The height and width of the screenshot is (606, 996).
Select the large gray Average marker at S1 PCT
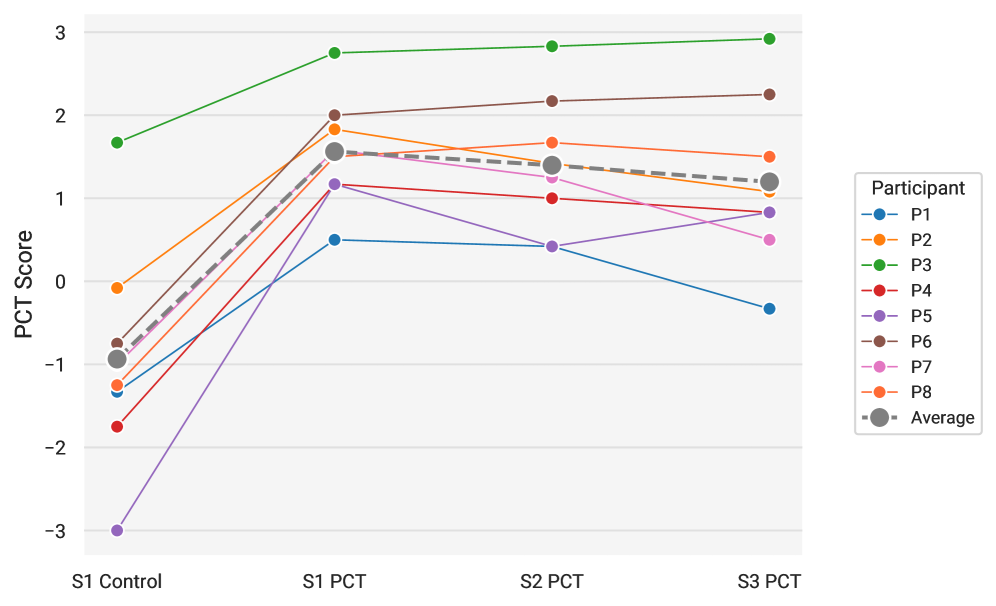click(x=334, y=152)
